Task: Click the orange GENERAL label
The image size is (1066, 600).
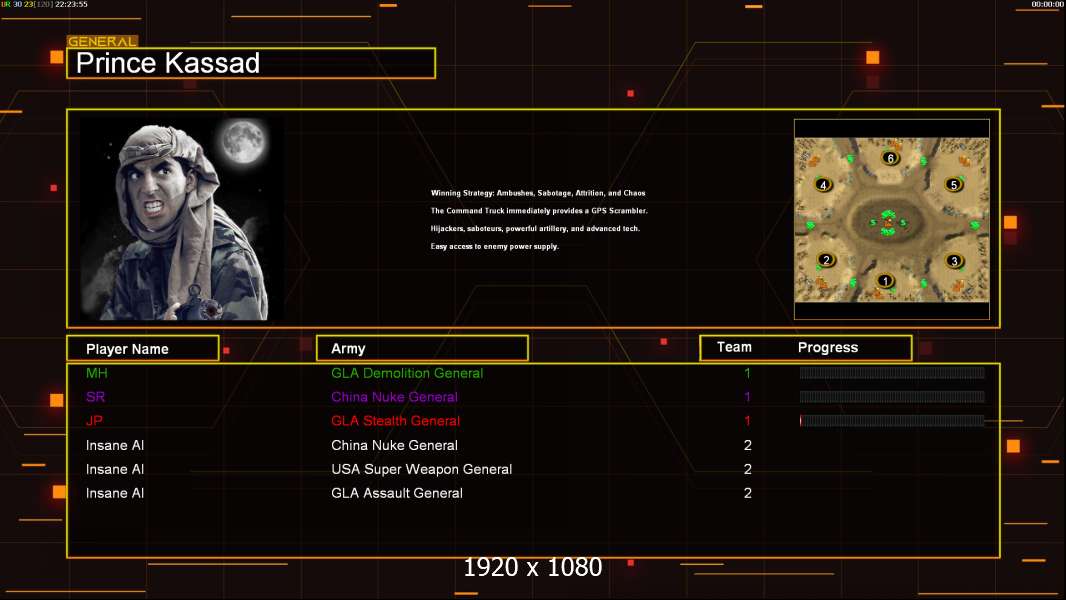Action: pos(102,41)
